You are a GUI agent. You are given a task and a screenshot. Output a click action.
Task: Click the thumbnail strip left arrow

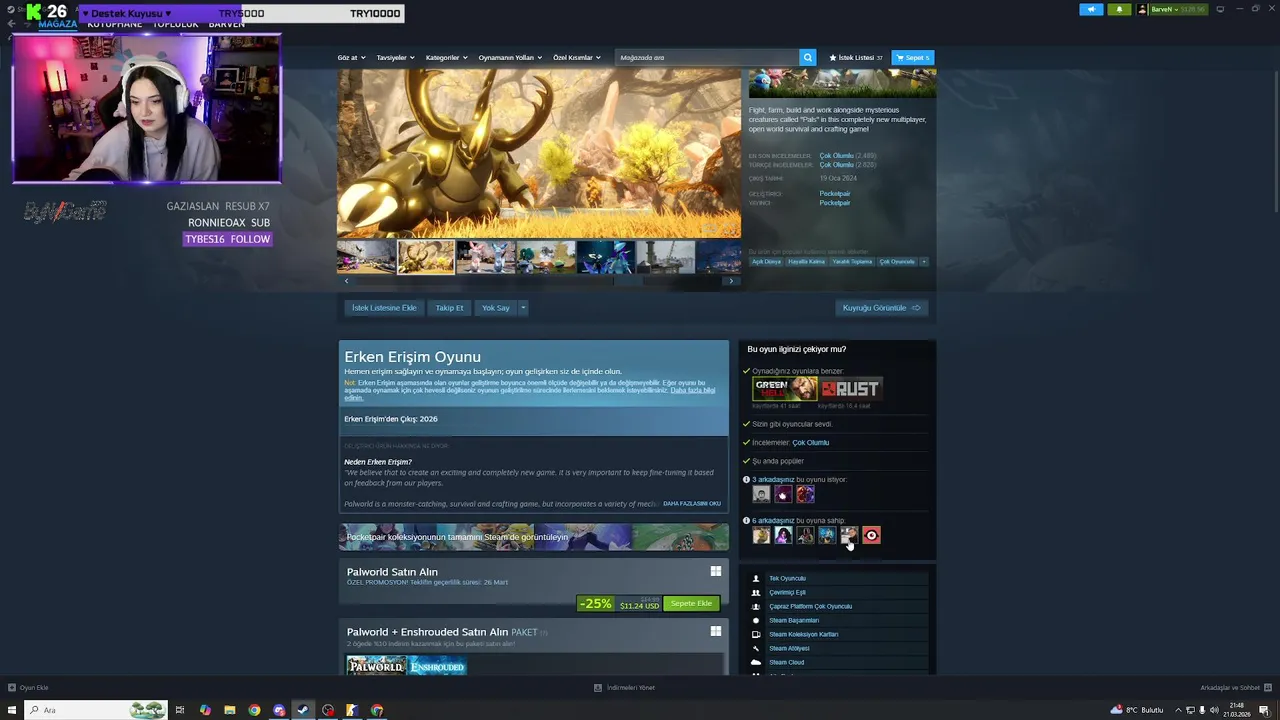(x=346, y=281)
